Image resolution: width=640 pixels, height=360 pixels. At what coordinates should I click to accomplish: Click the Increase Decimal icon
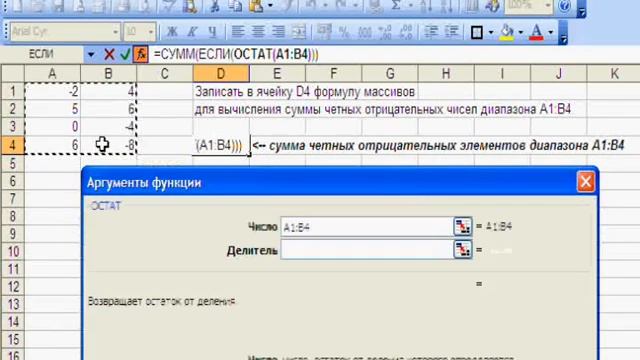coord(385,31)
